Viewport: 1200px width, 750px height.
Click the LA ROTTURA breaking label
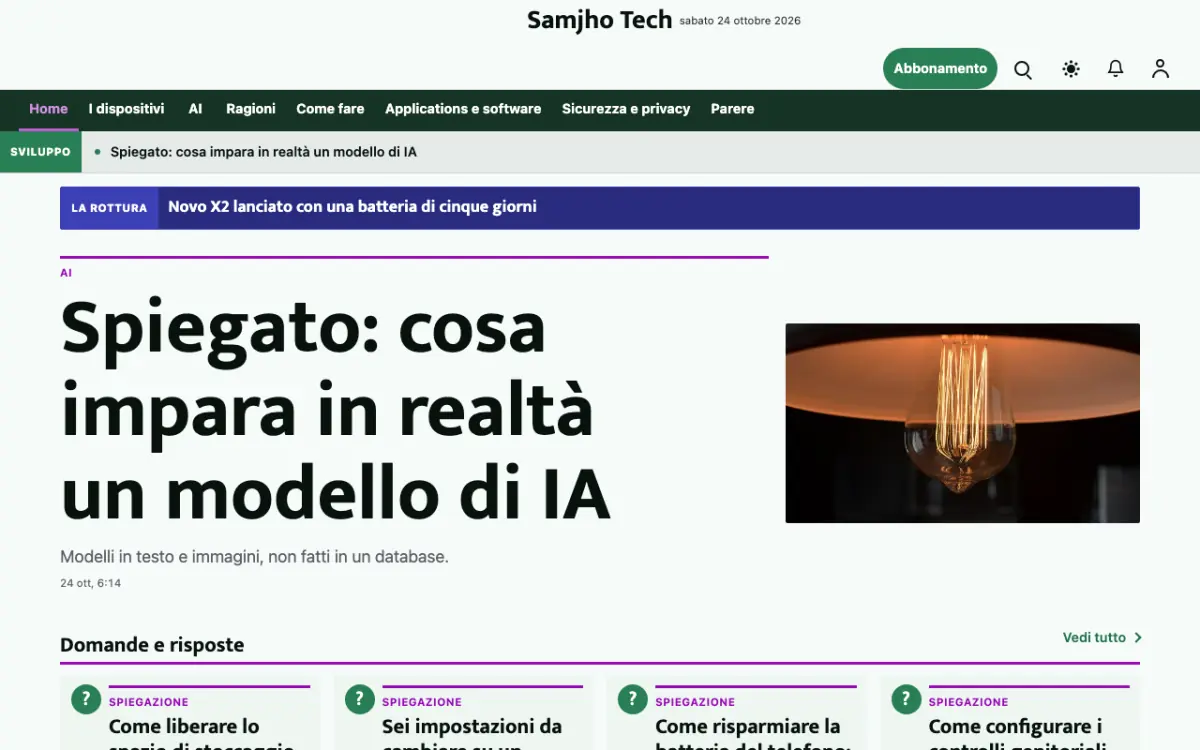pyautogui.click(x=109, y=208)
